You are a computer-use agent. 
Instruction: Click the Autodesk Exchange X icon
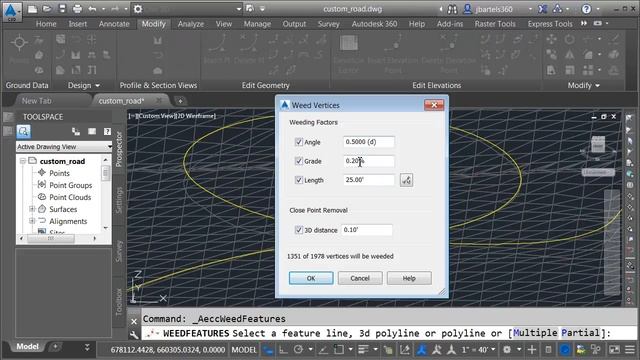(x=542, y=9)
